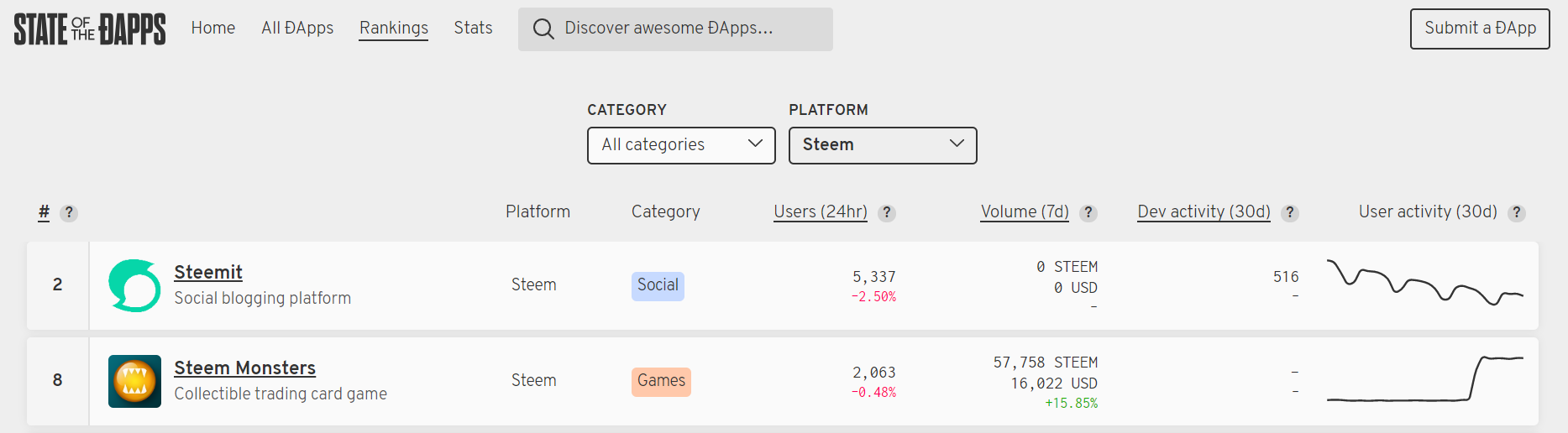Click the 57,758 STEEM volume value
The image size is (1568, 433).
[1046, 363]
